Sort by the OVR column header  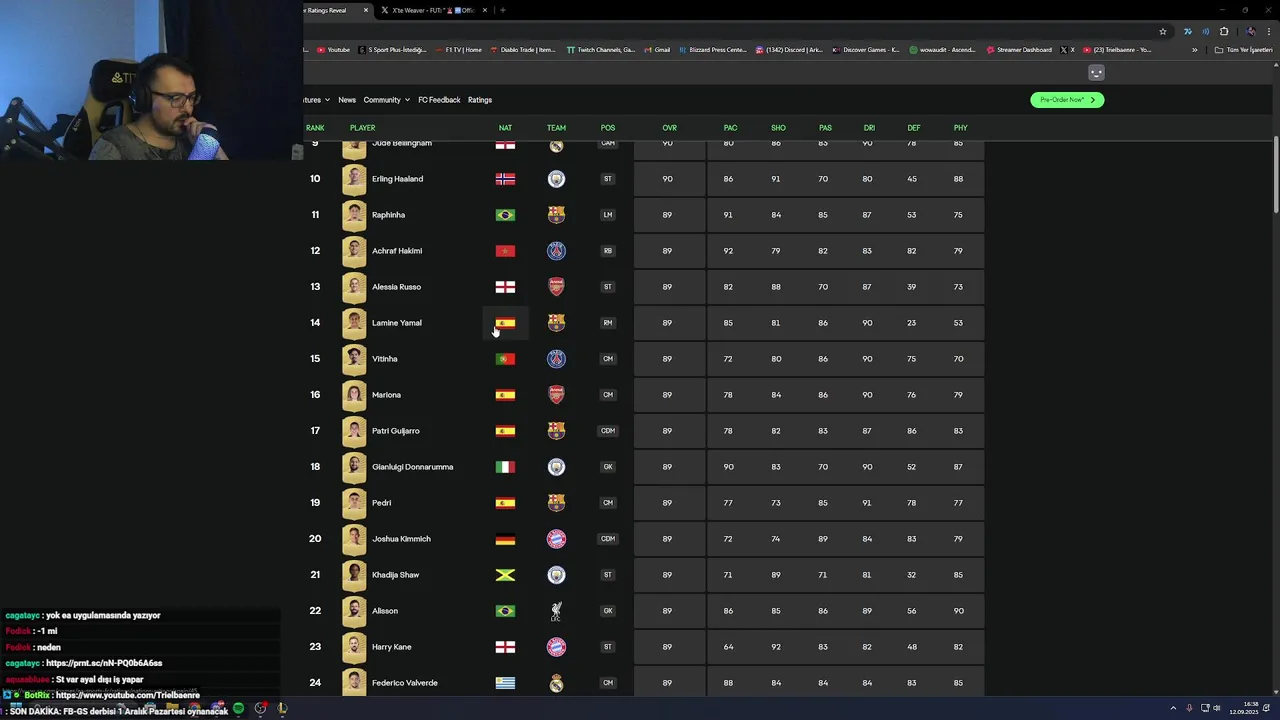click(x=669, y=128)
